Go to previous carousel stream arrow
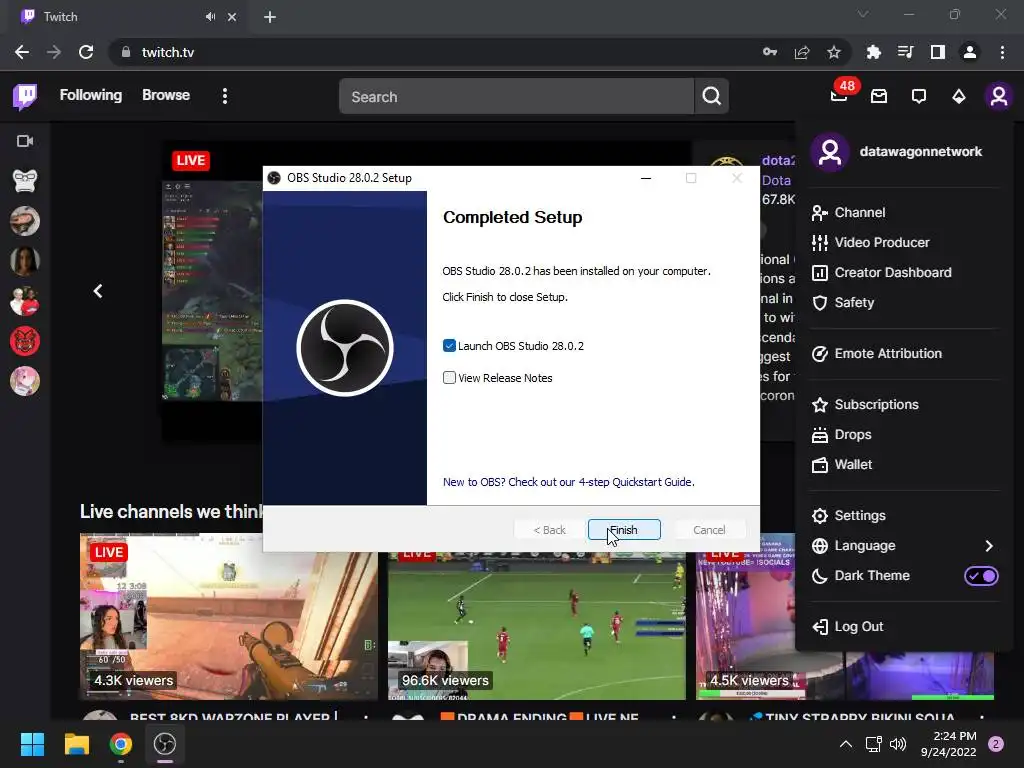Screen dimensions: 1024x768 point(98,291)
